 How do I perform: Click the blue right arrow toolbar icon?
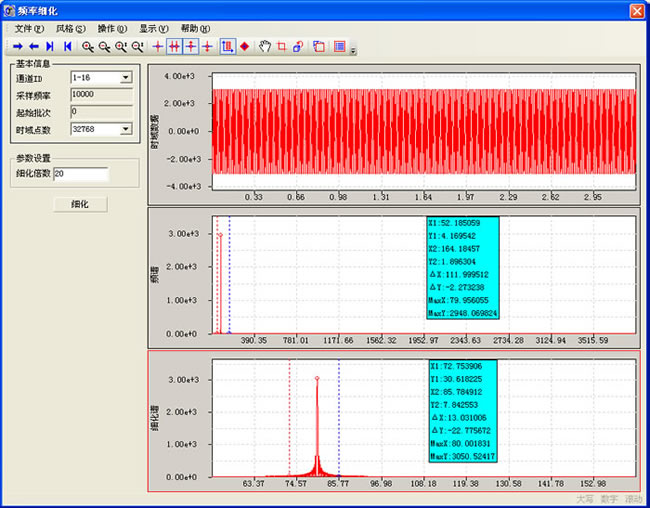click(17, 47)
